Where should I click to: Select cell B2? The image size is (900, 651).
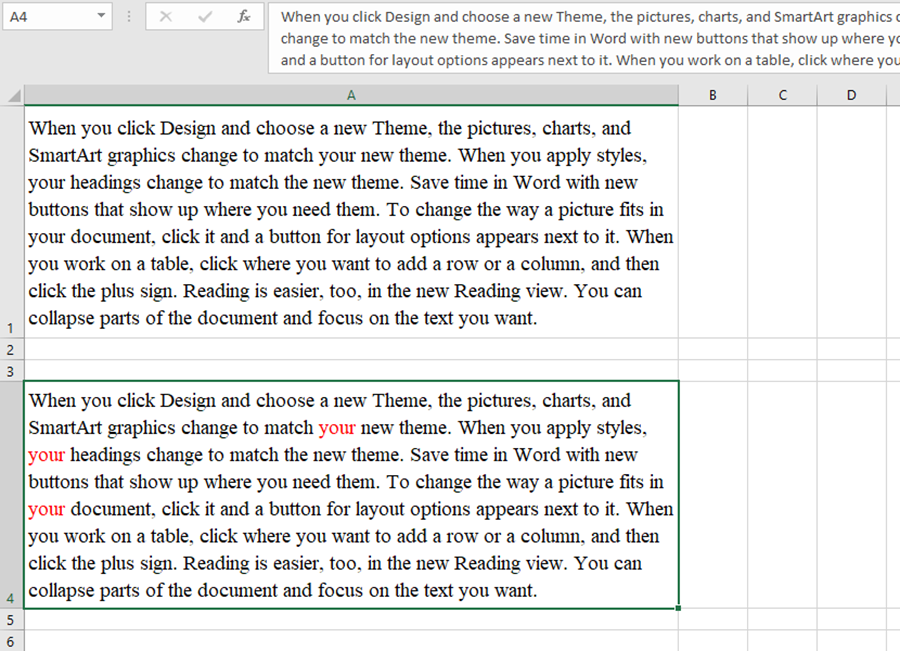(x=713, y=349)
